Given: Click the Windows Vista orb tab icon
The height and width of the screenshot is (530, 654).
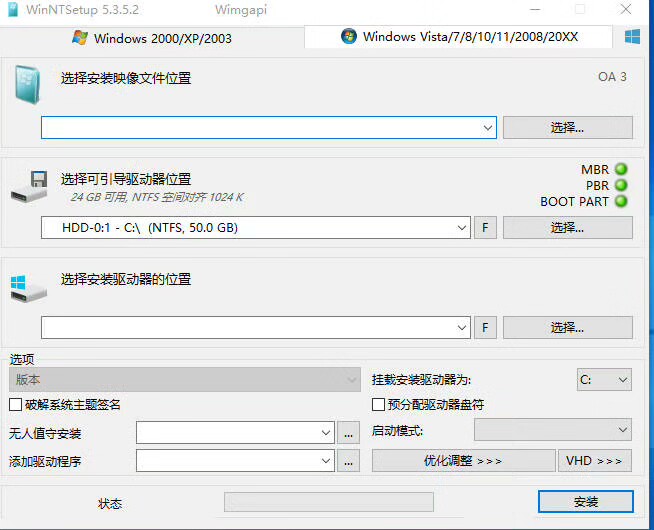Looking at the screenshot, I should click(x=348, y=36).
